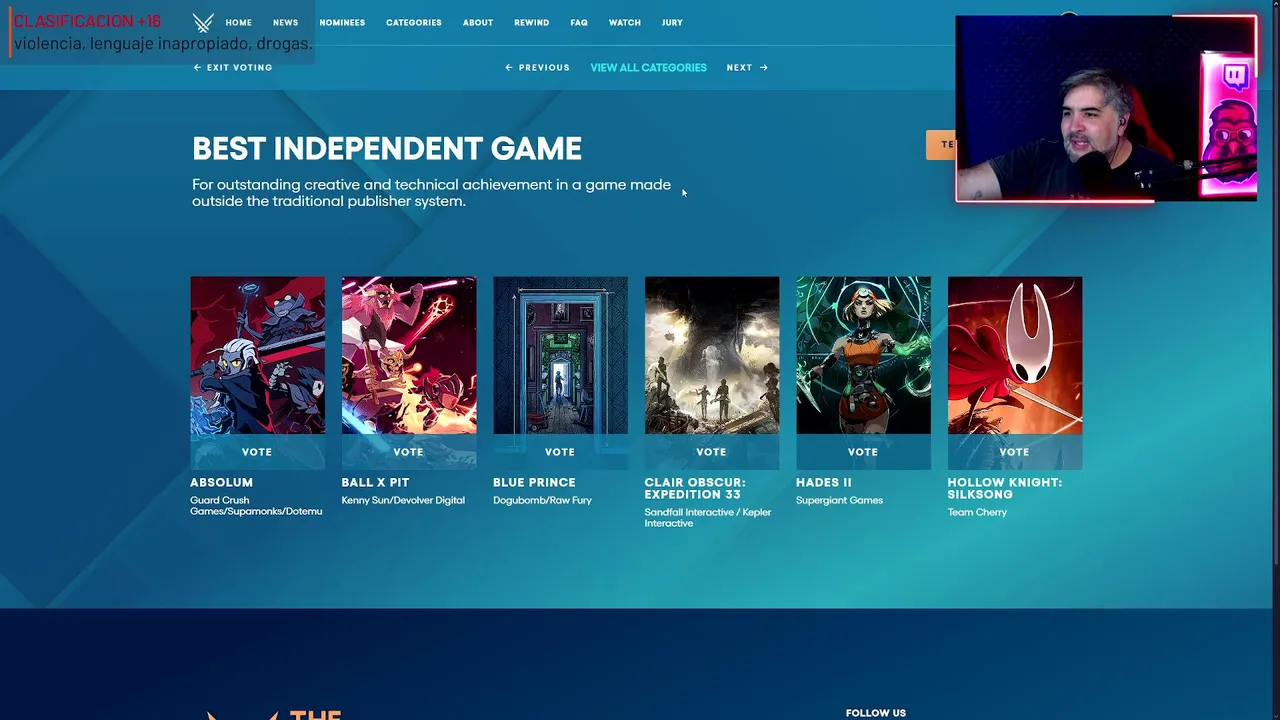Click The Game Awards logo icon
Screen dimensions: 1280x720
click(203, 22)
